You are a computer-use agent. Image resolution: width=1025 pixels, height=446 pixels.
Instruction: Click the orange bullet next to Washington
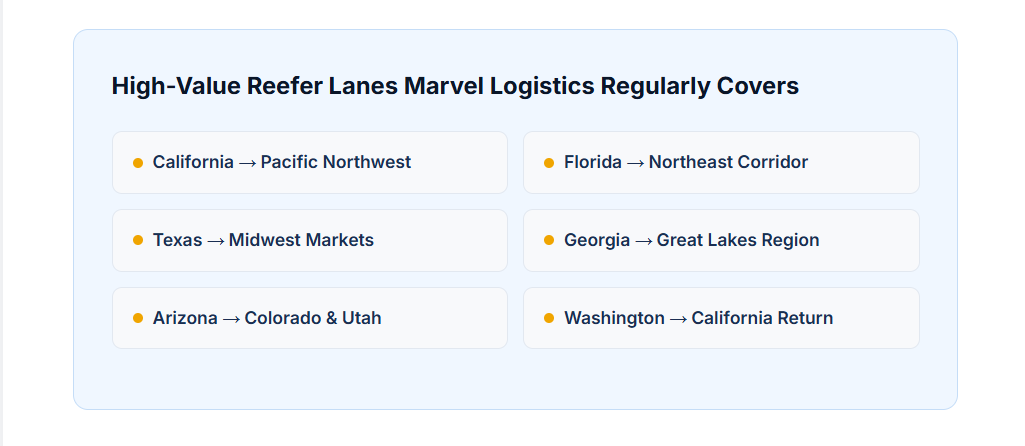[x=549, y=318]
